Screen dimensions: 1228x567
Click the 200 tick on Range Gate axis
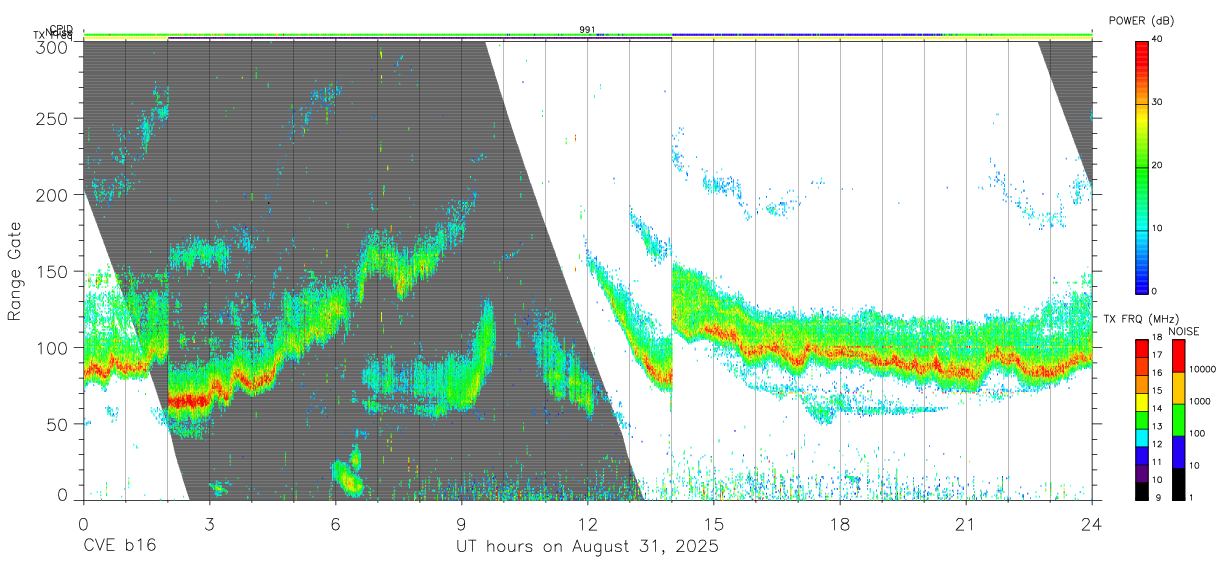coord(51,195)
